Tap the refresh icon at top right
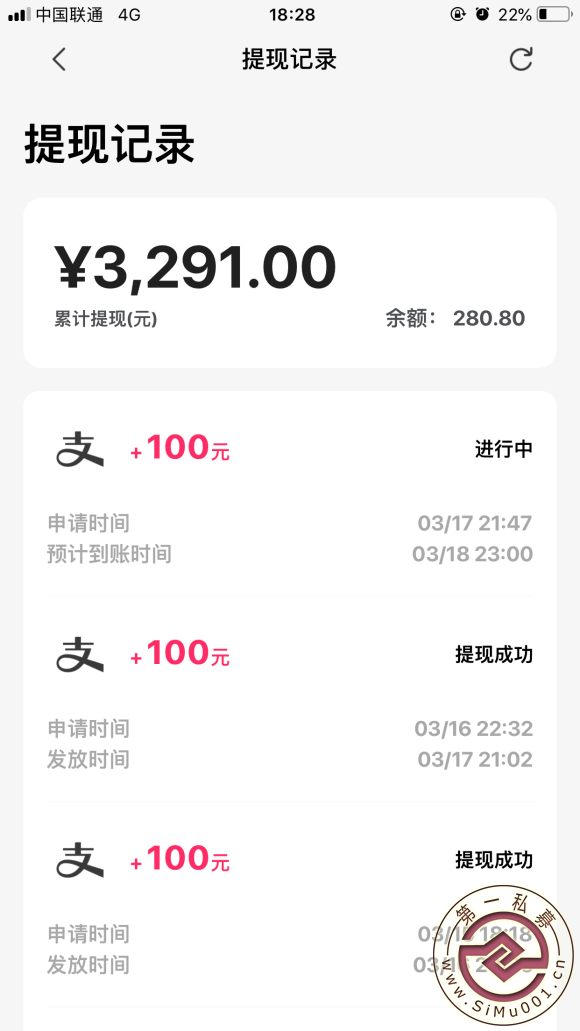This screenshot has height=1031, width=580. (x=521, y=59)
